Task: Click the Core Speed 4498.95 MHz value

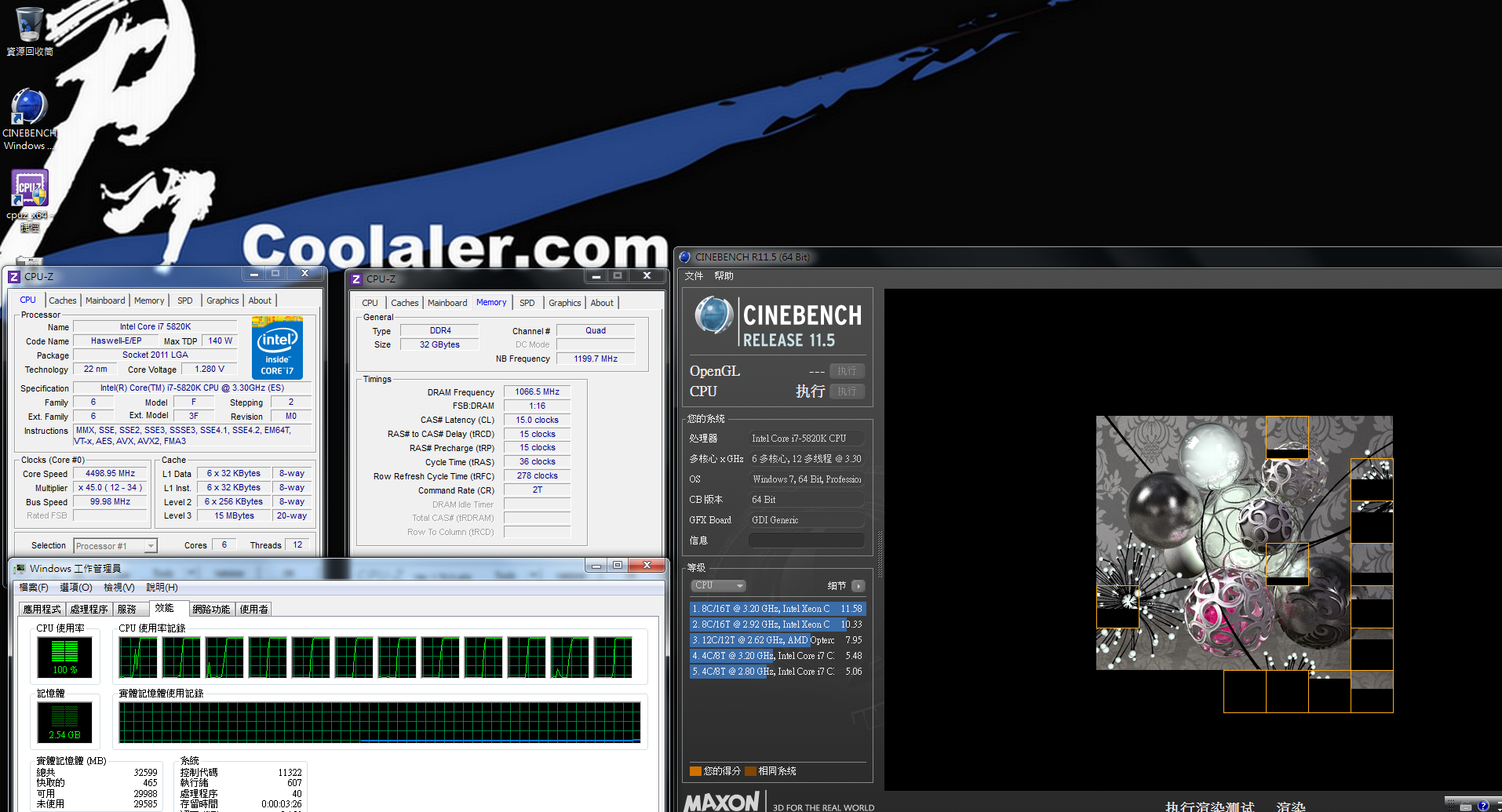Action: click(110, 474)
